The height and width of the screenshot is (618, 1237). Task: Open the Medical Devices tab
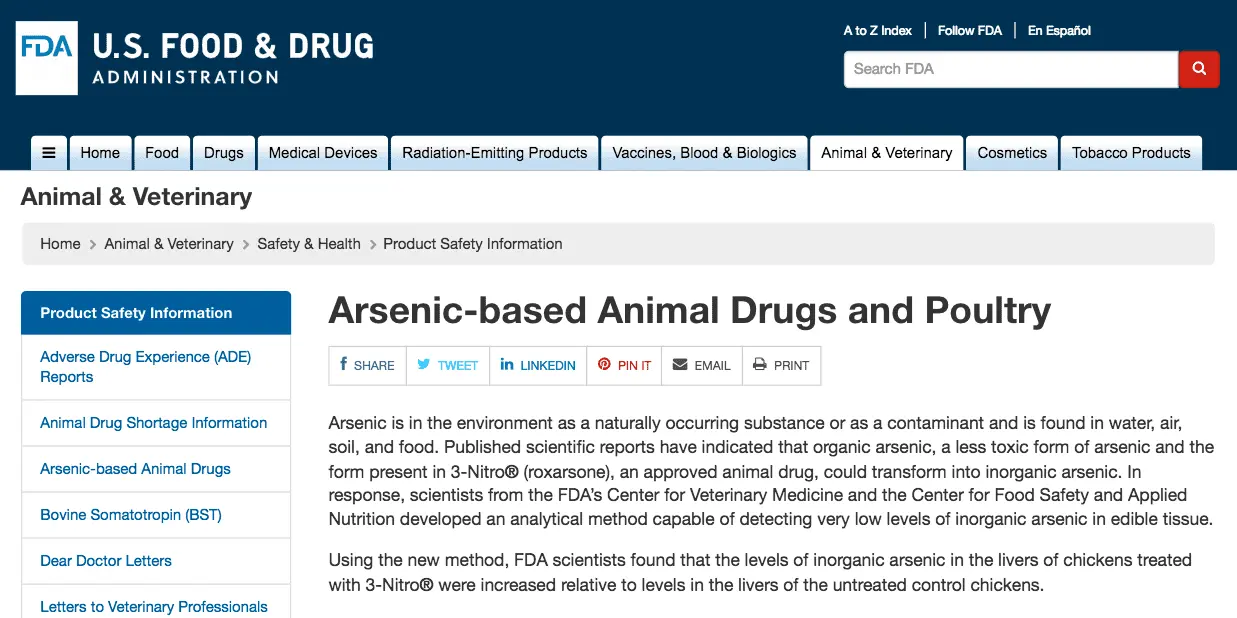pos(323,153)
